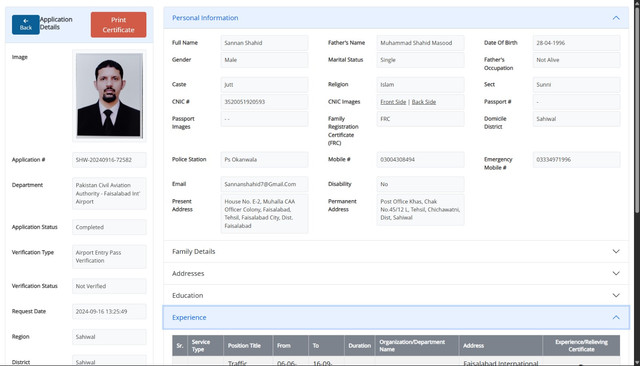
Task: Click the Date Of Birth field
Action: coord(576,43)
